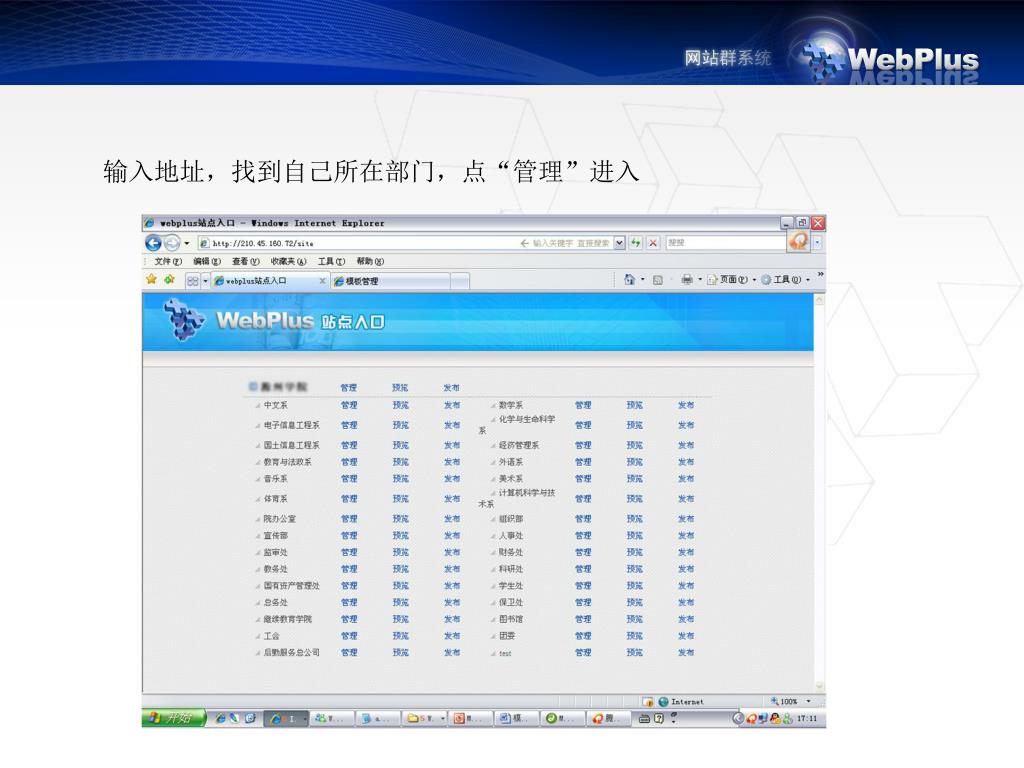
Task: Select the 音乐系 department name
Action: click(x=276, y=479)
